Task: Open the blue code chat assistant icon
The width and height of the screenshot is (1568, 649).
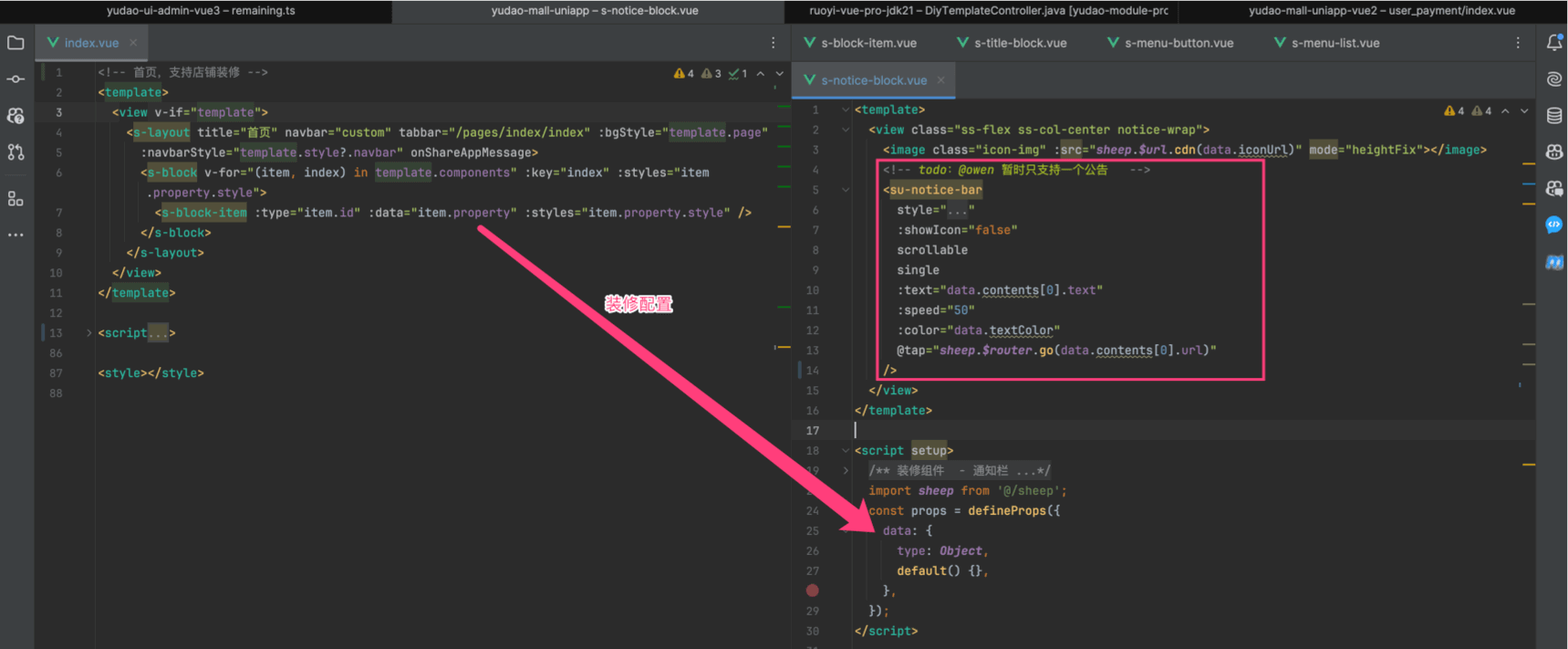Action: (x=1554, y=225)
